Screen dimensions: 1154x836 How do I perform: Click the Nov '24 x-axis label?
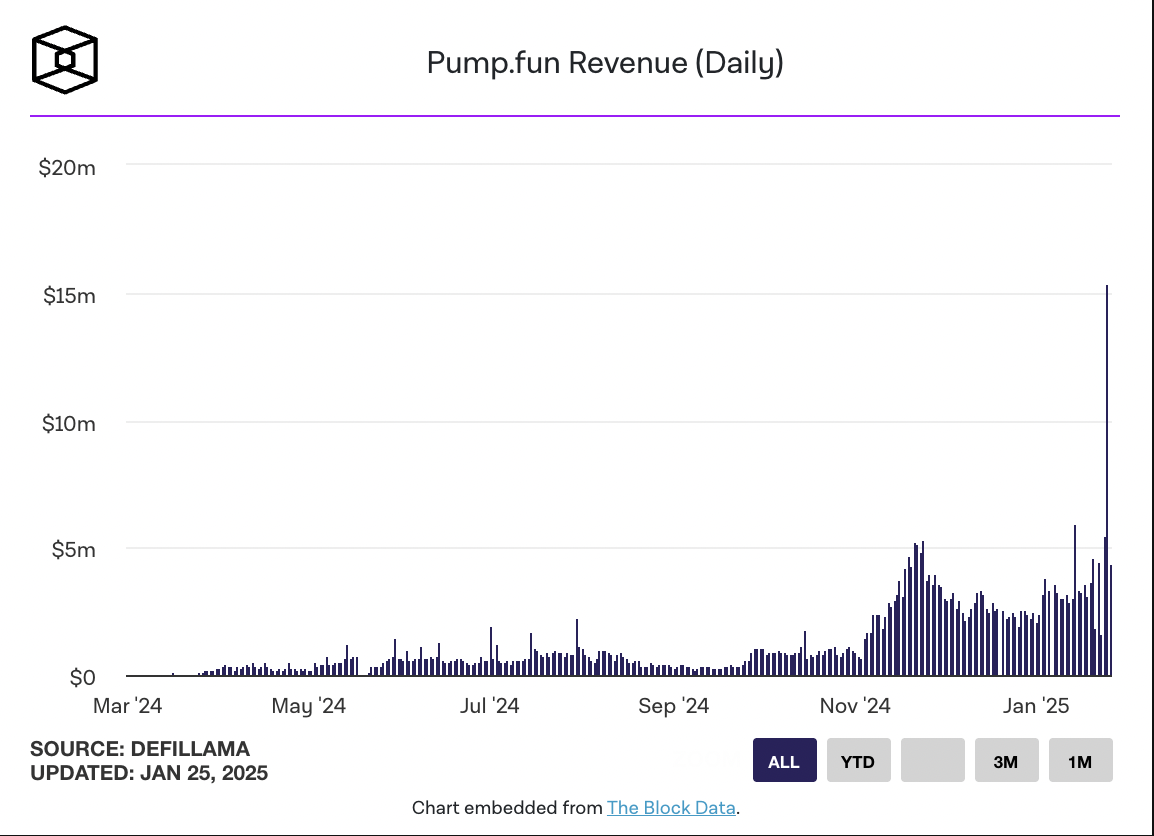point(854,706)
